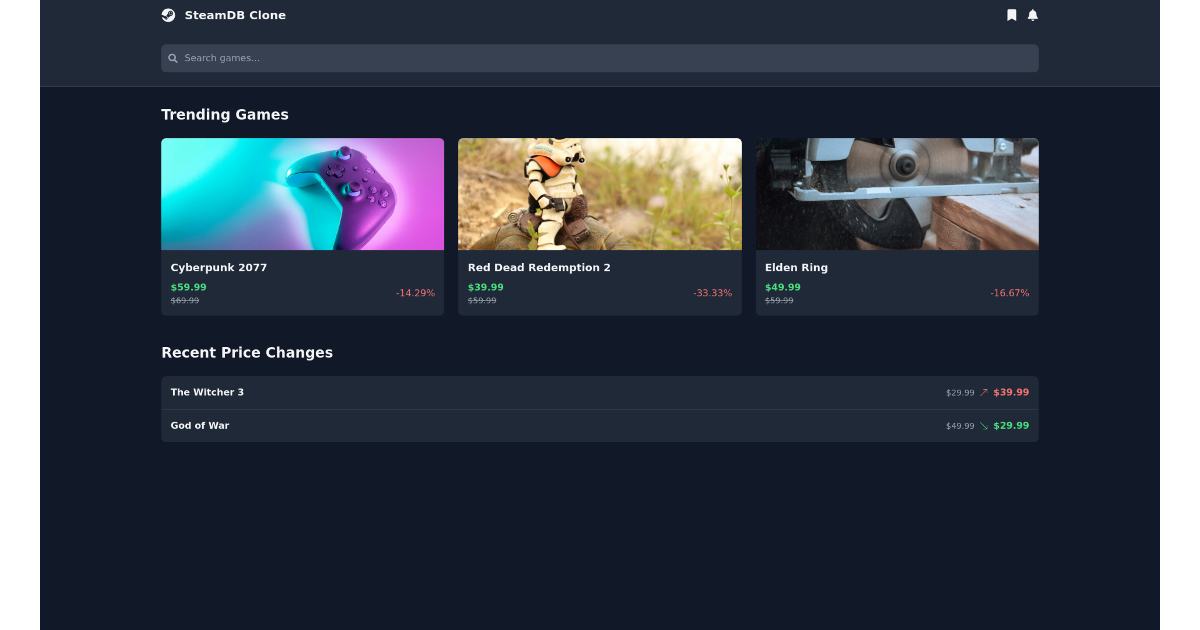Open the Red Dead Redemption 2 game card
Image resolution: width=1200 pixels, height=630 pixels.
[x=599, y=226]
